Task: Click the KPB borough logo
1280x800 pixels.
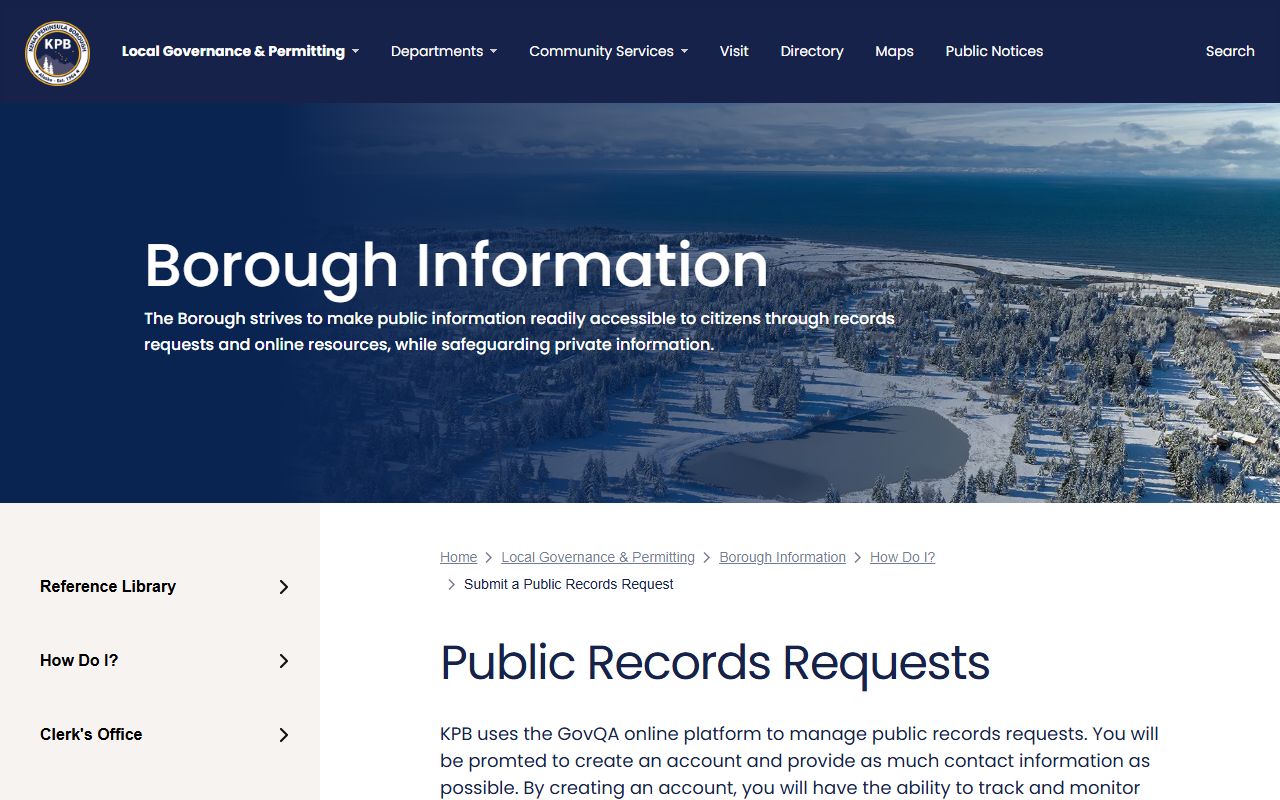Action: [57, 52]
